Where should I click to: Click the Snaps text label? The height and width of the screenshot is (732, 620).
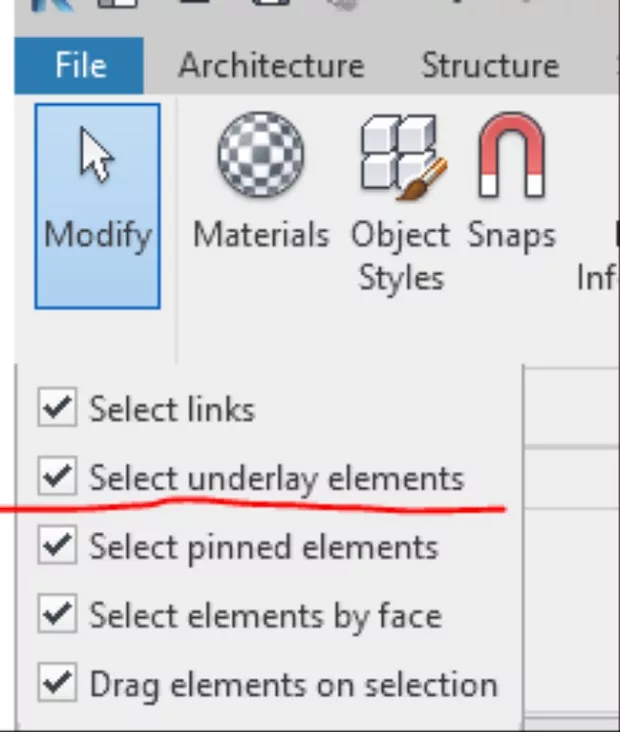[x=511, y=236]
